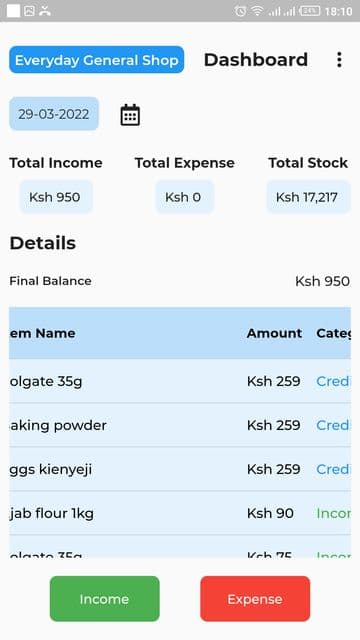Select the flour 1kg Ksh 90 row

tap(180, 513)
